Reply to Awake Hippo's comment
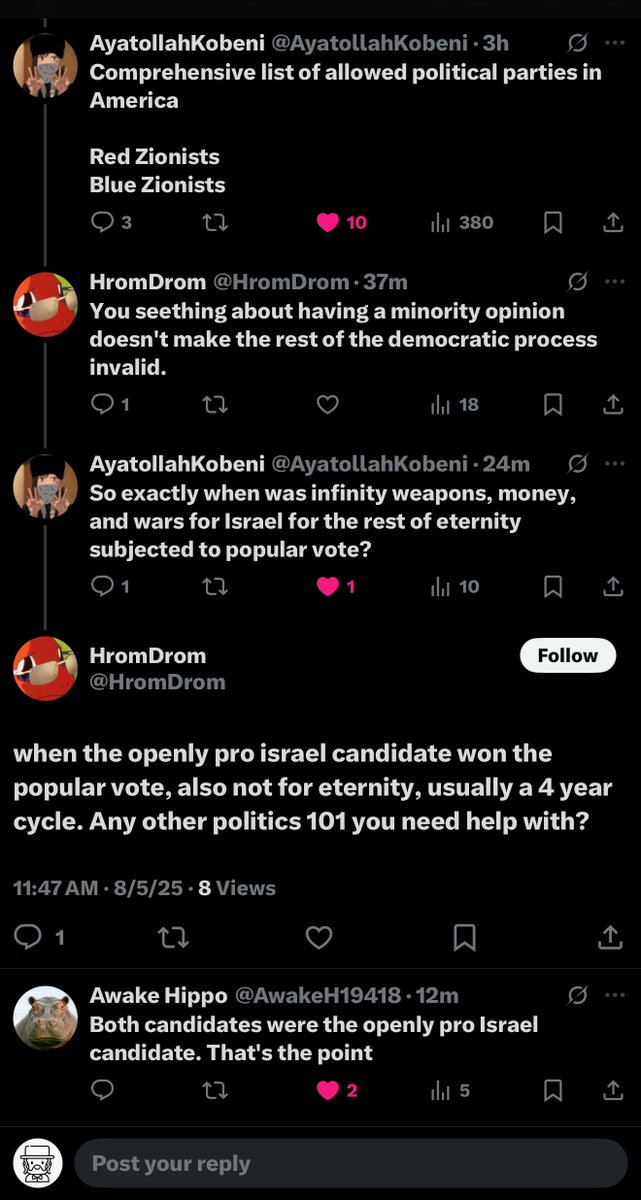 click(x=102, y=1090)
